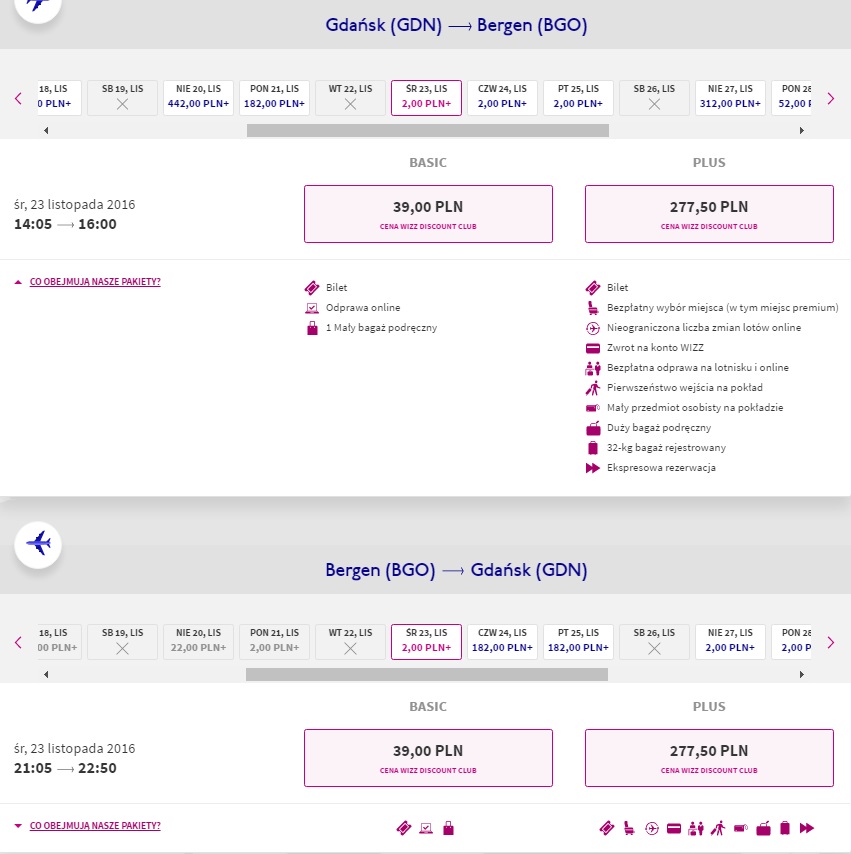Click unavailable outbound date SB 19, LIS
The width and height of the screenshot is (851, 854).
(123, 98)
